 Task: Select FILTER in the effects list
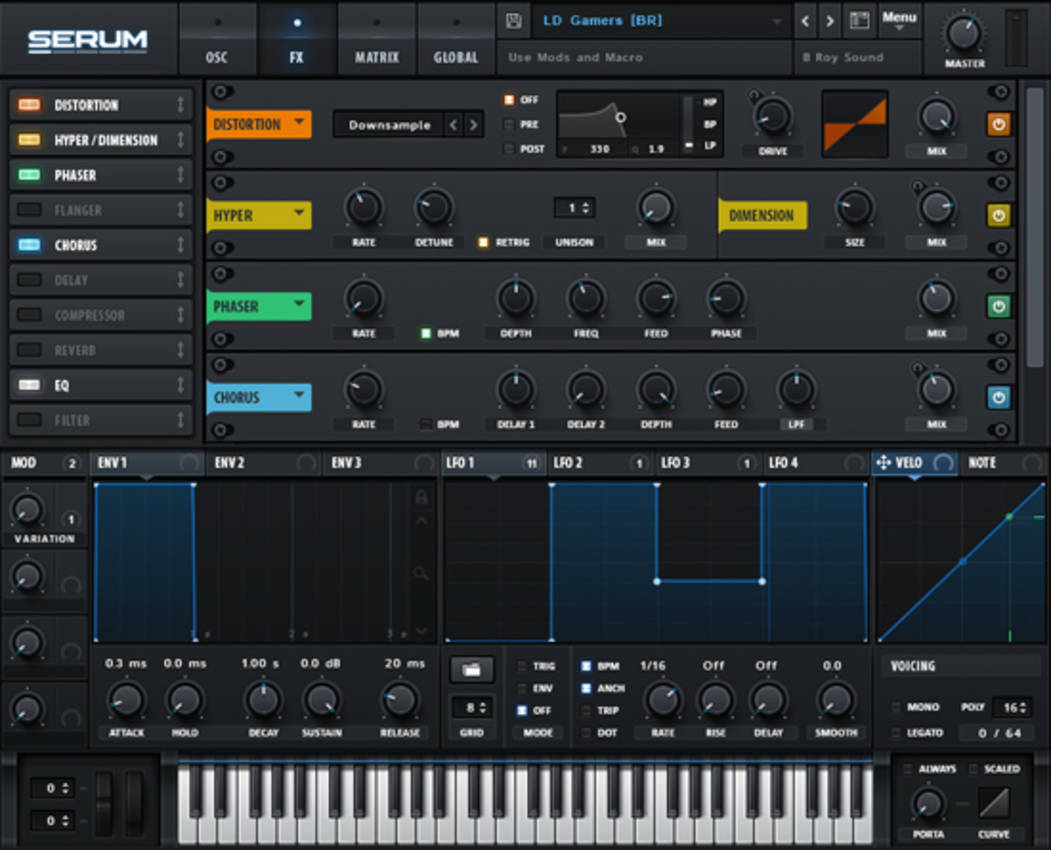pos(101,420)
